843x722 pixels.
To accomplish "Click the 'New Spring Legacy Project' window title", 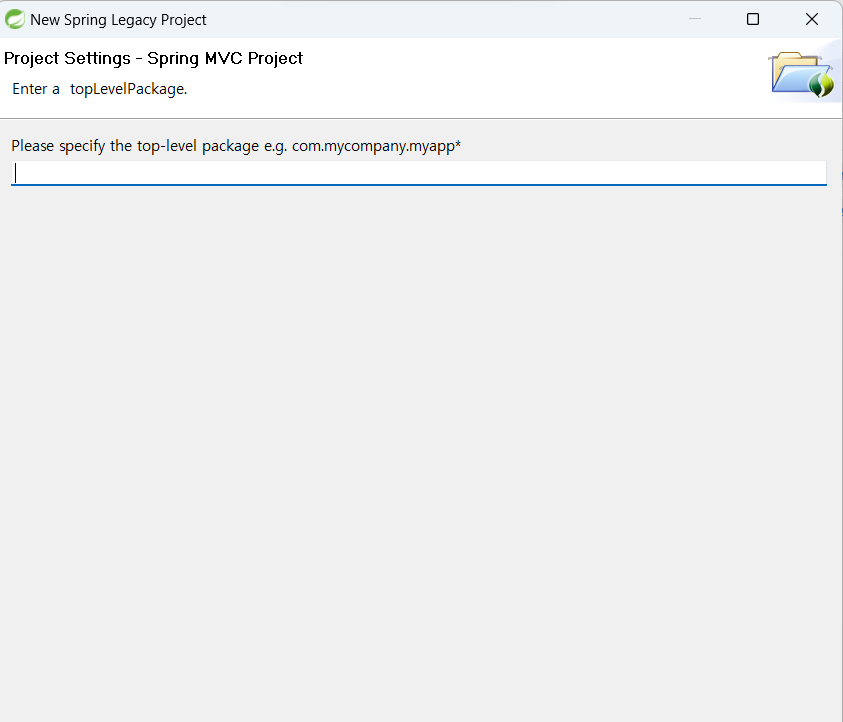I will coord(118,20).
